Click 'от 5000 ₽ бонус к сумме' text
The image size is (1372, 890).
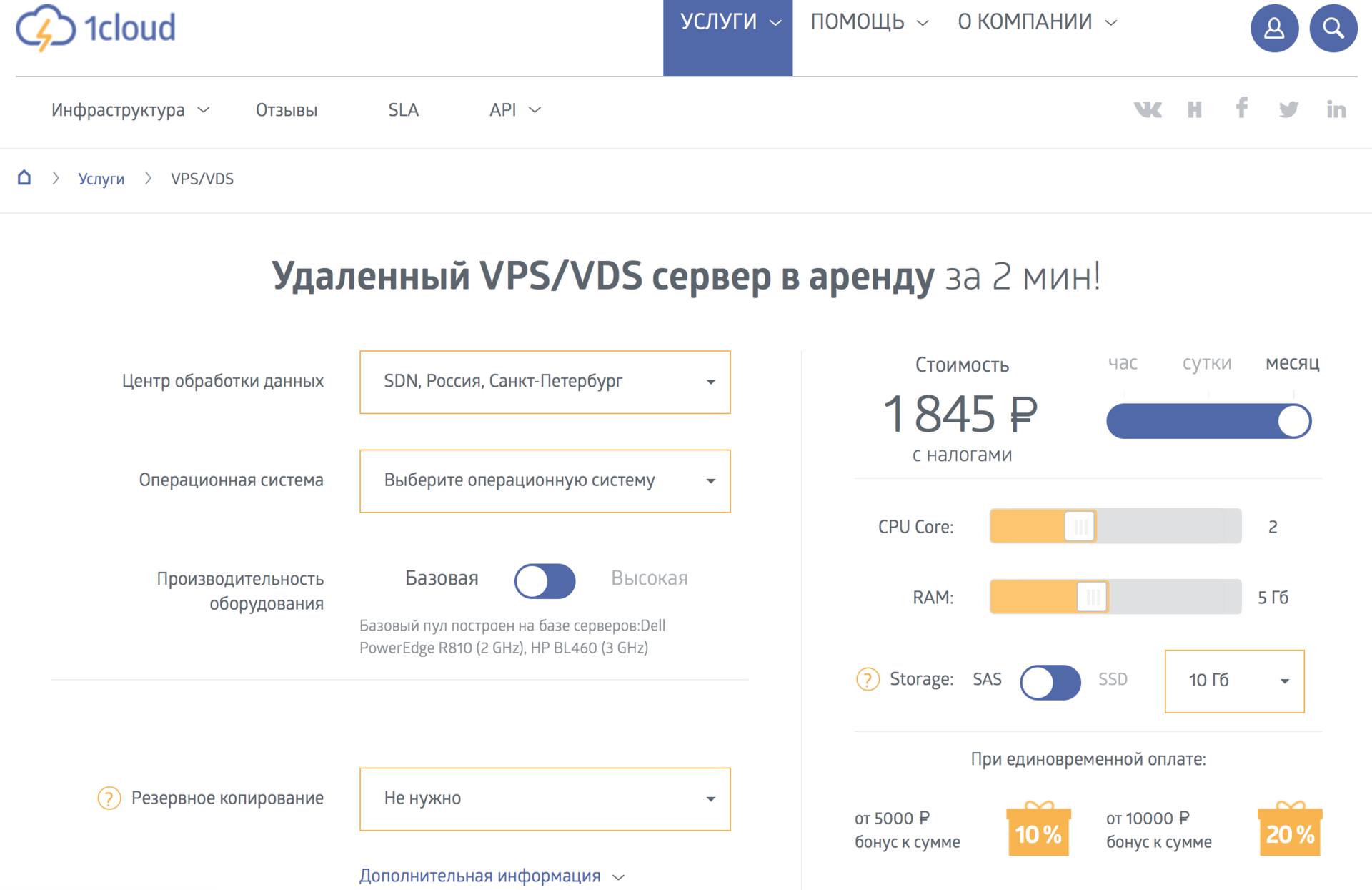coord(908,830)
